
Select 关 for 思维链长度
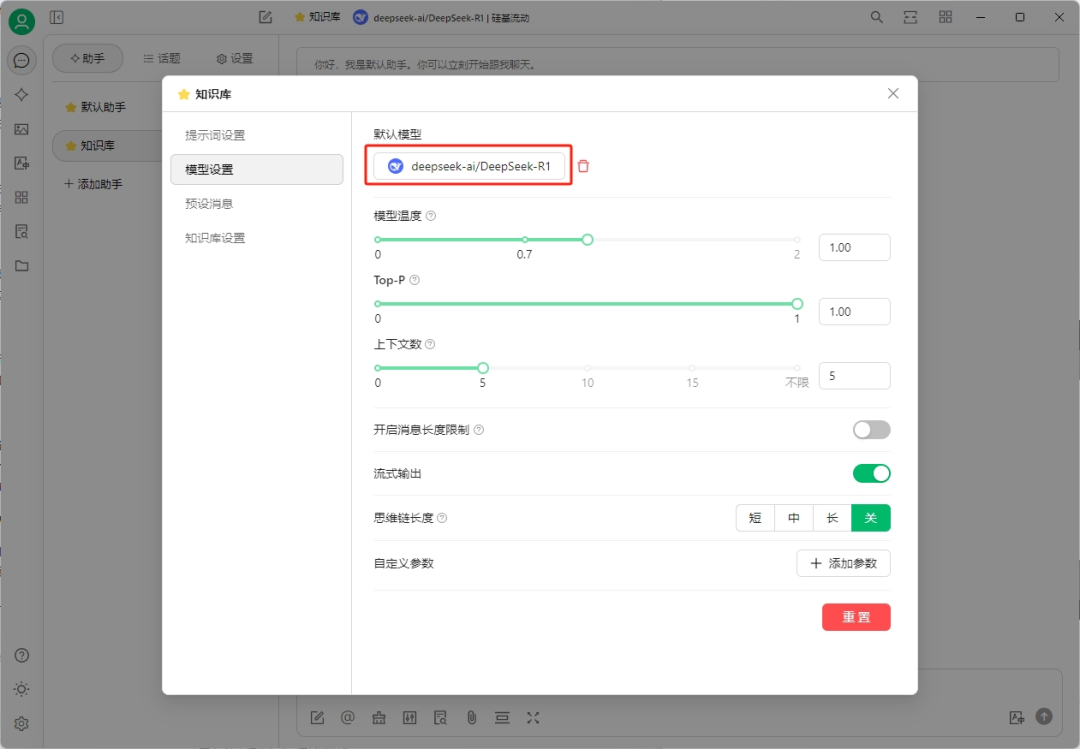(x=871, y=517)
